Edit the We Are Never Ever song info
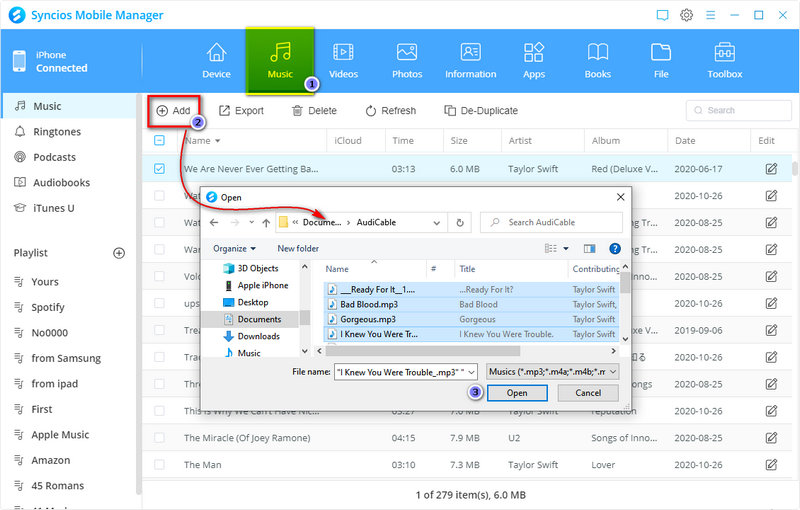Screen dimensions: 800x510 pos(771,168)
